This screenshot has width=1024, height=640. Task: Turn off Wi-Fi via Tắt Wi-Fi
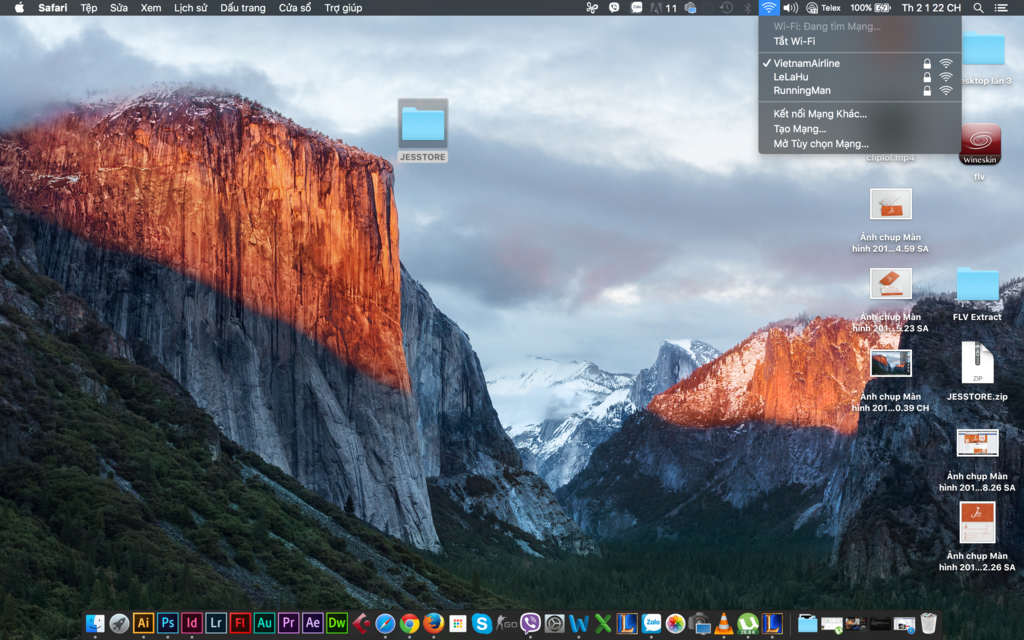click(794, 41)
